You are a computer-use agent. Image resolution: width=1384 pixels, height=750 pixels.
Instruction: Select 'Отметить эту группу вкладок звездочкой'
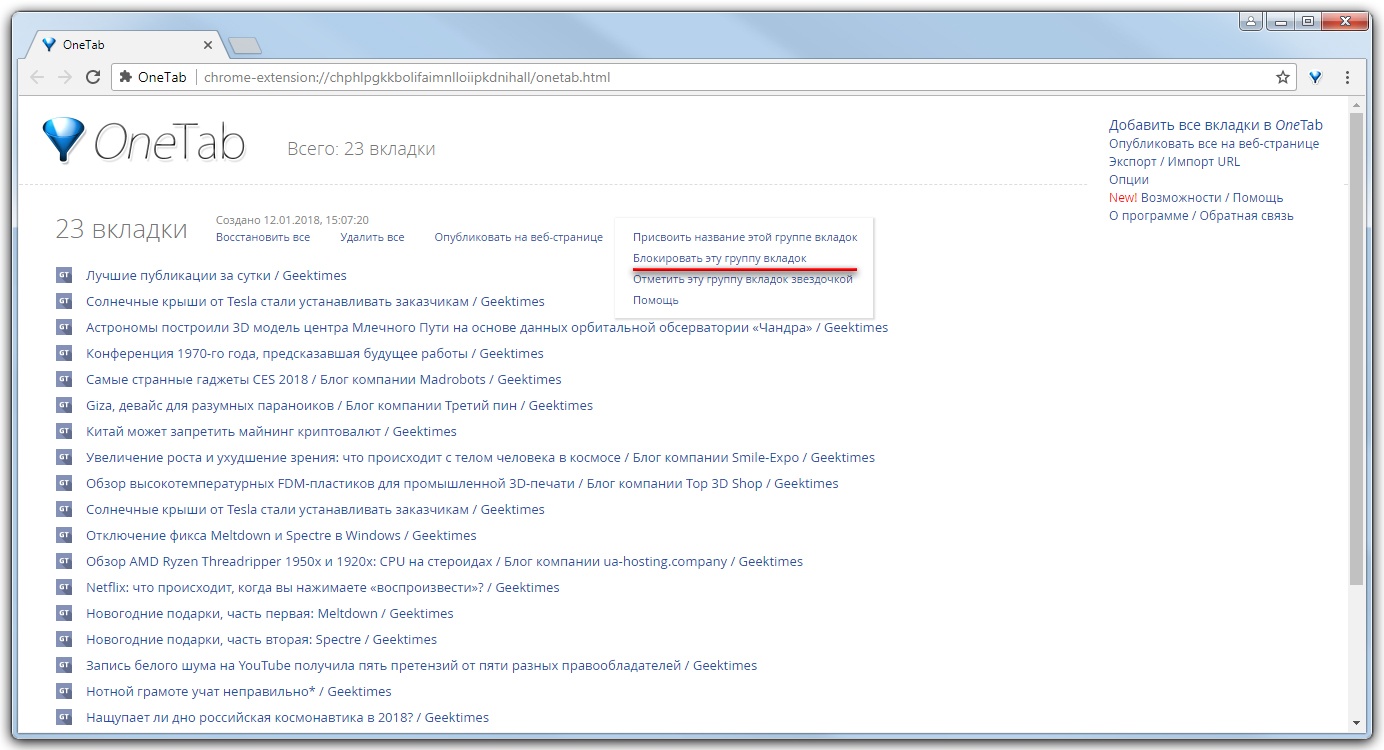point(743,279)
